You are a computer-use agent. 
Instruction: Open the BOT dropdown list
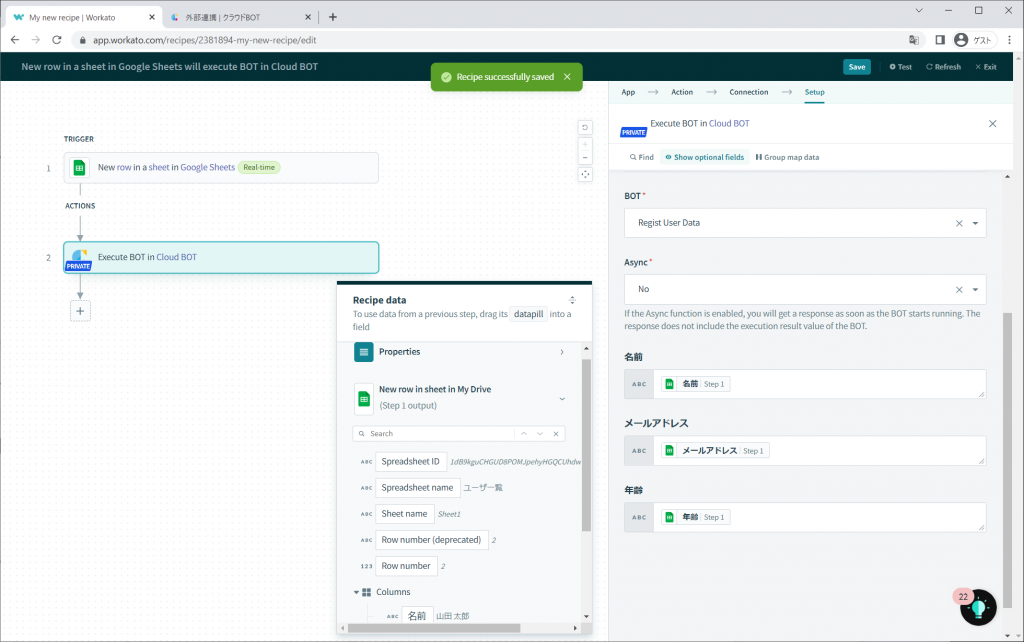coord(975,223)
